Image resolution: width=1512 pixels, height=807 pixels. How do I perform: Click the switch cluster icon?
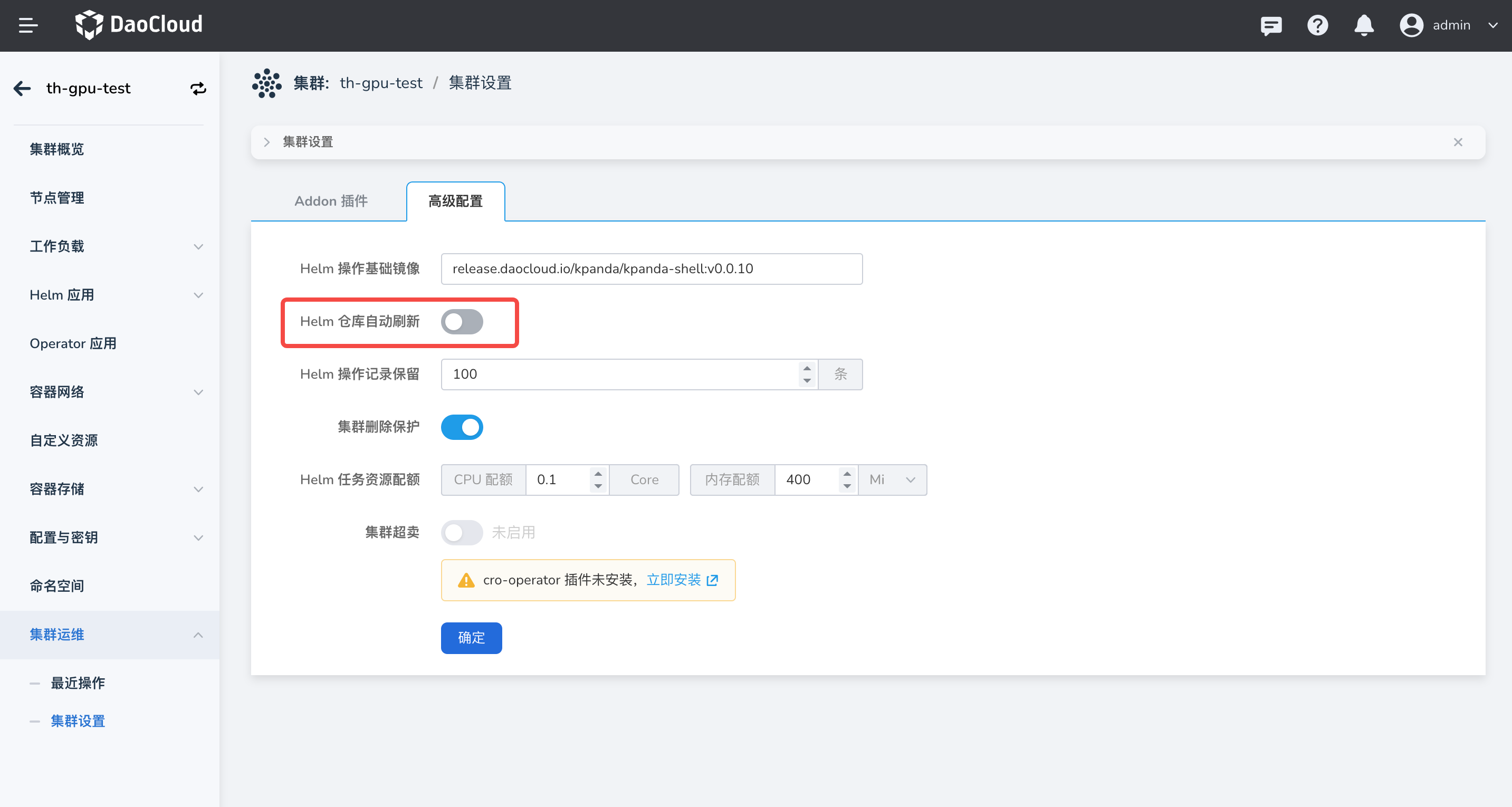tap(198, 88)
